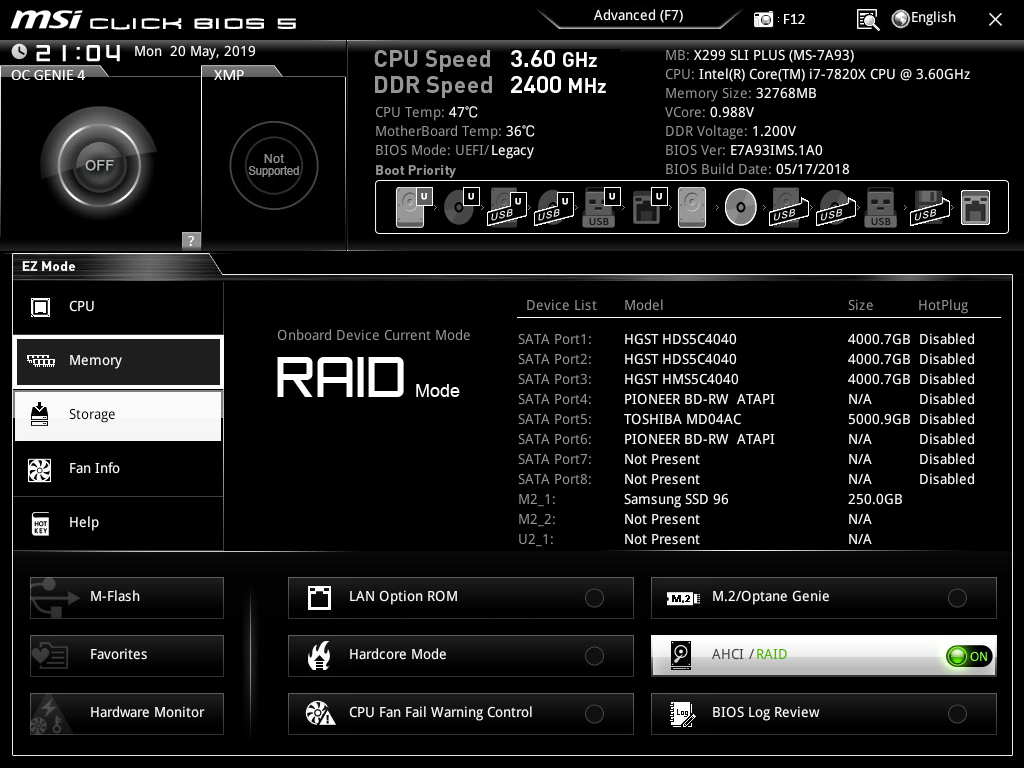This screenshot has width=1024, height=768.
Task: Select SATA Port8 Not Present row
Action: (x=746, y=479)
